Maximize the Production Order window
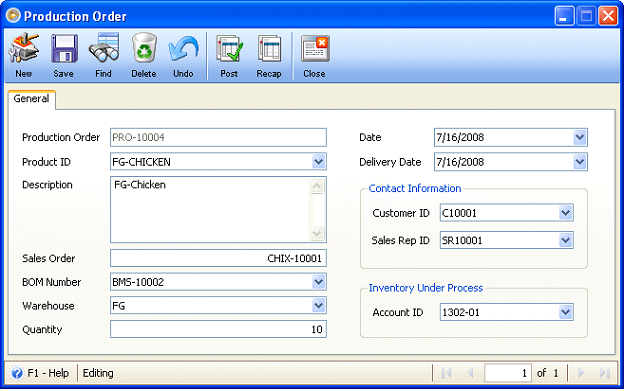The height and width of the screenshot is (391, 626). coord(586,16)
